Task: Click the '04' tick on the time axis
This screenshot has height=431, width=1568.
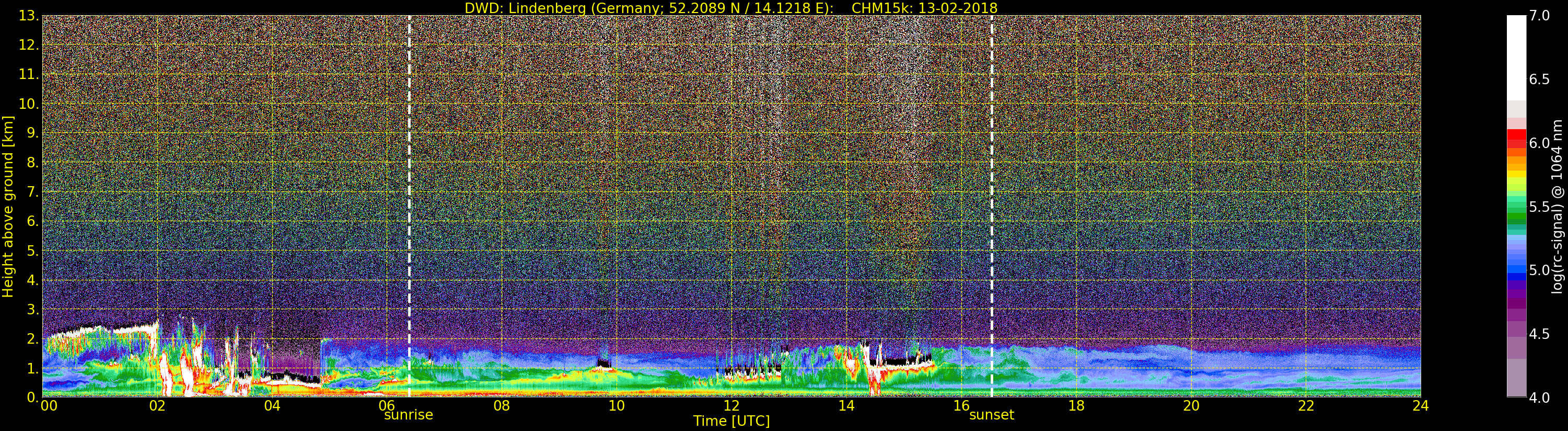Action: (x=272, y=405)
